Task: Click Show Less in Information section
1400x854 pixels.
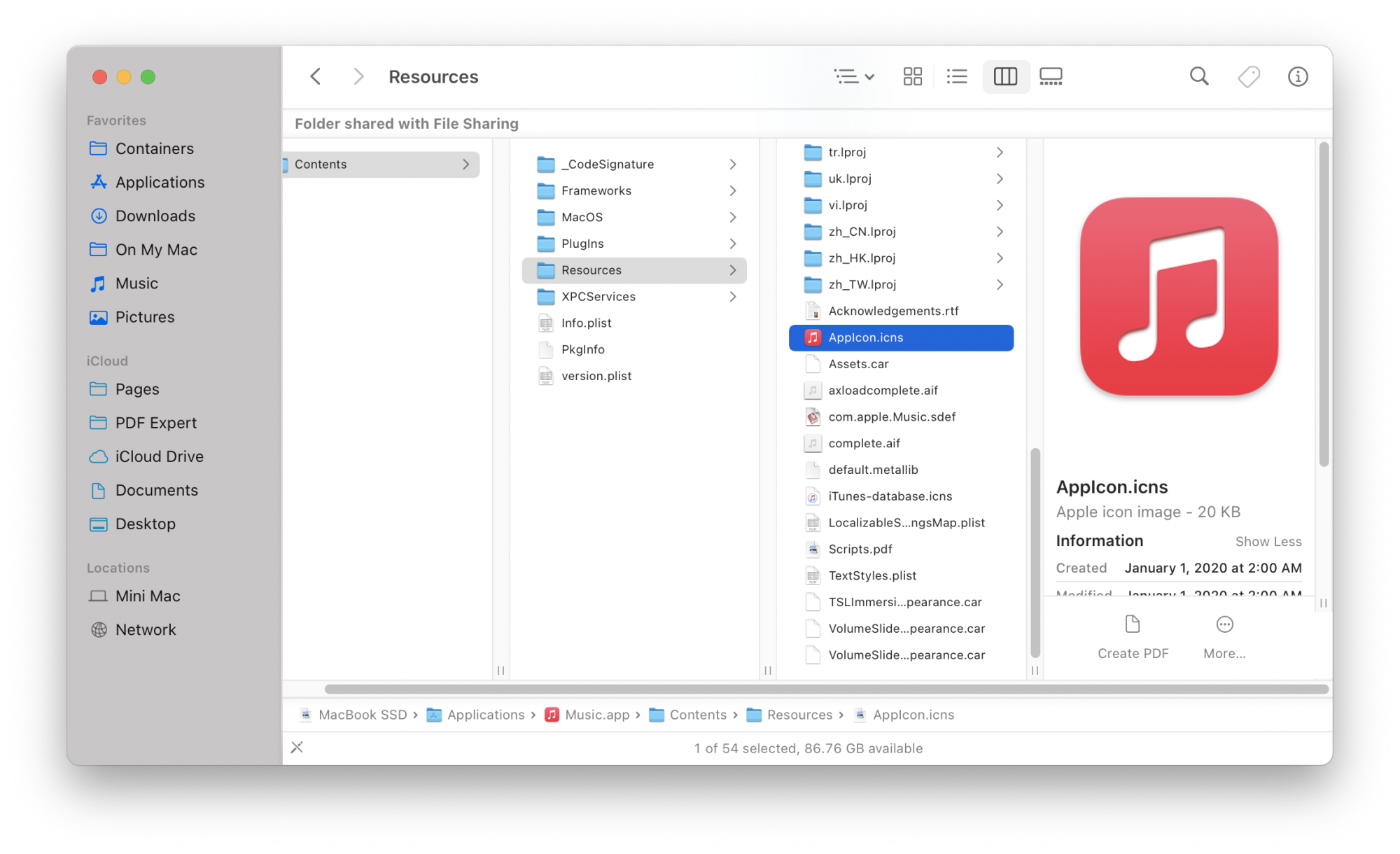Action: (1268, 541)
